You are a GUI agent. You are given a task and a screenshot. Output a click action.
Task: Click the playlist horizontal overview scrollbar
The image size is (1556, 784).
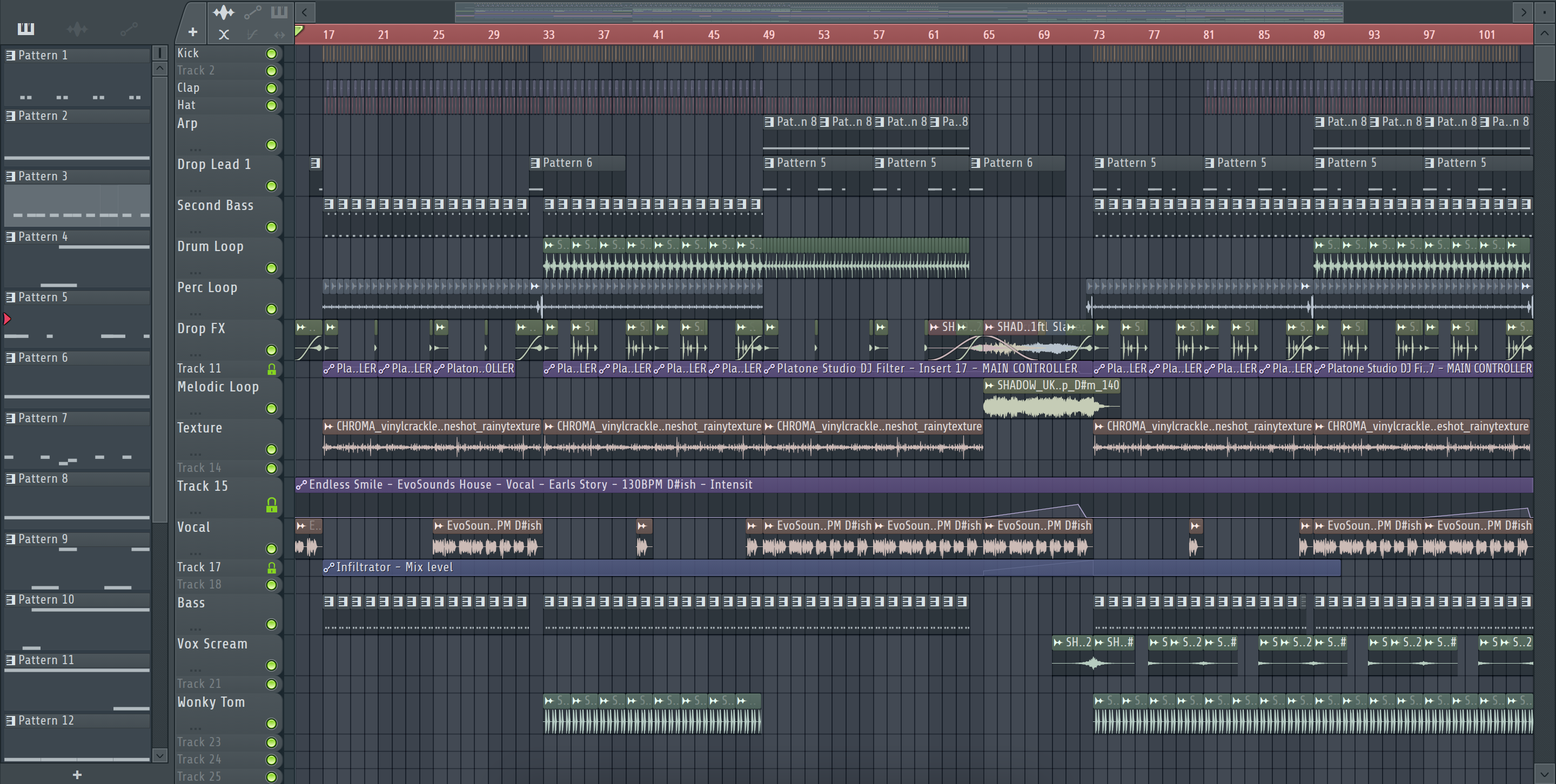(899, 12)
